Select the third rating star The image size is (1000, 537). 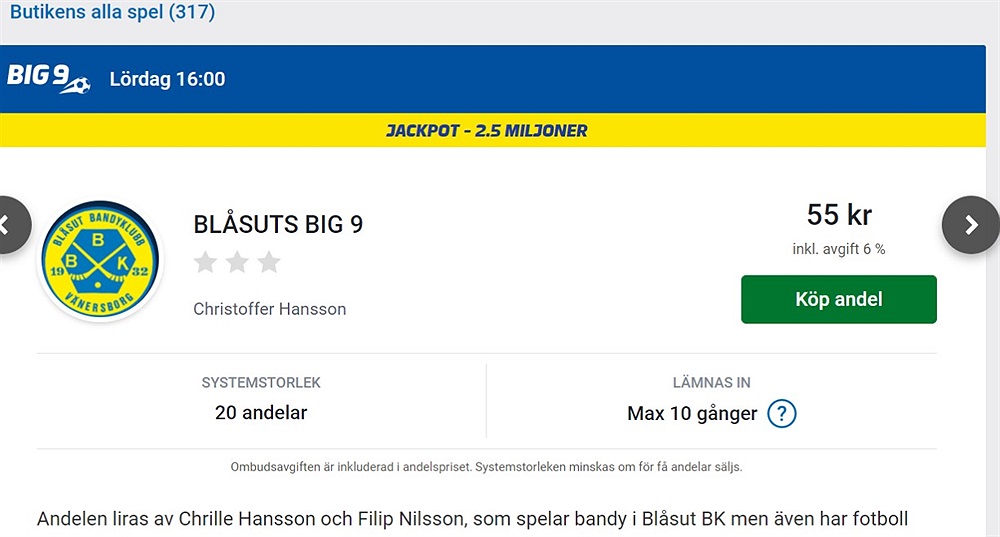pos(269,262)
